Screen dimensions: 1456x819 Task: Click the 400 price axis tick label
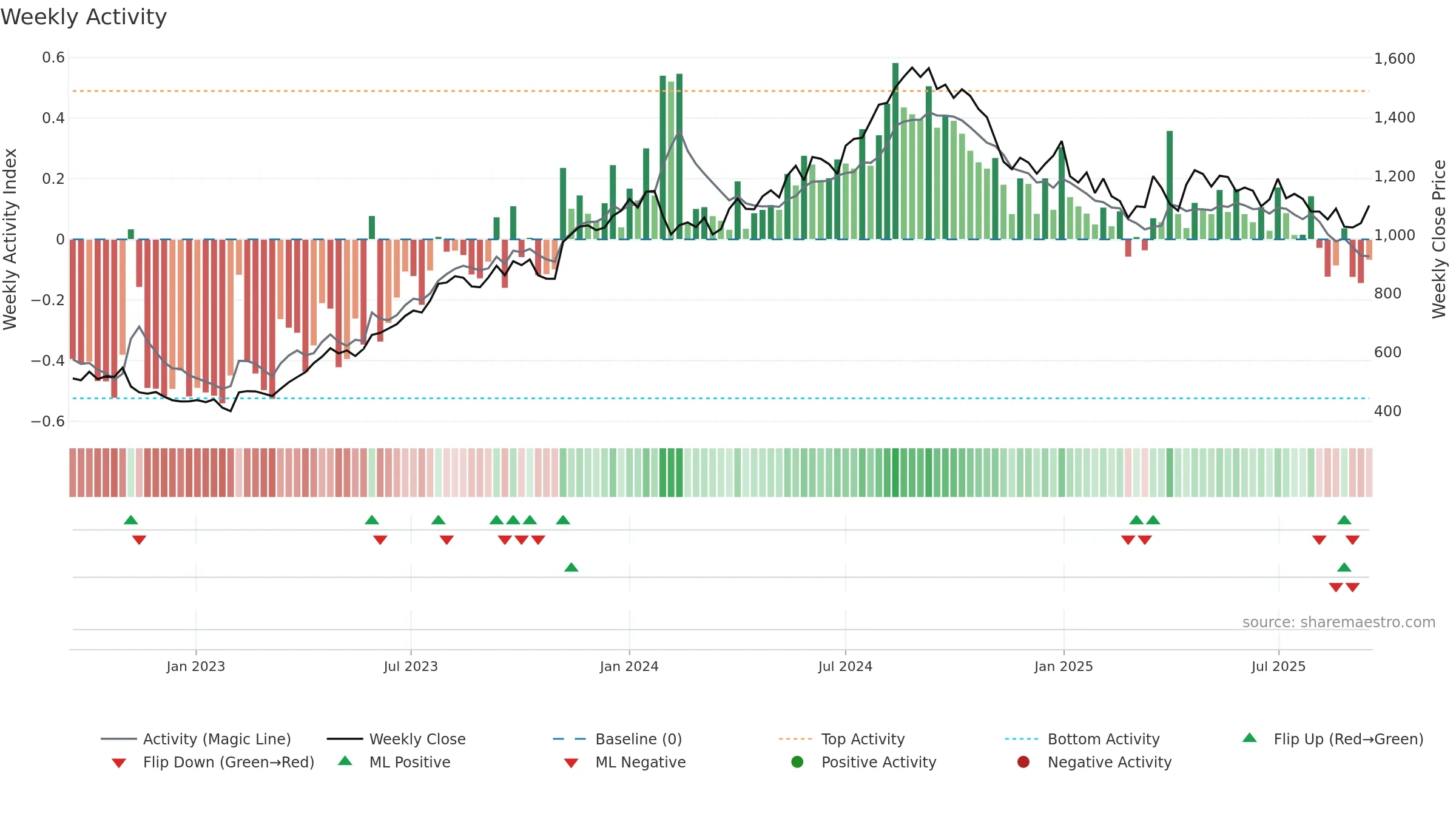(1388, 411)
